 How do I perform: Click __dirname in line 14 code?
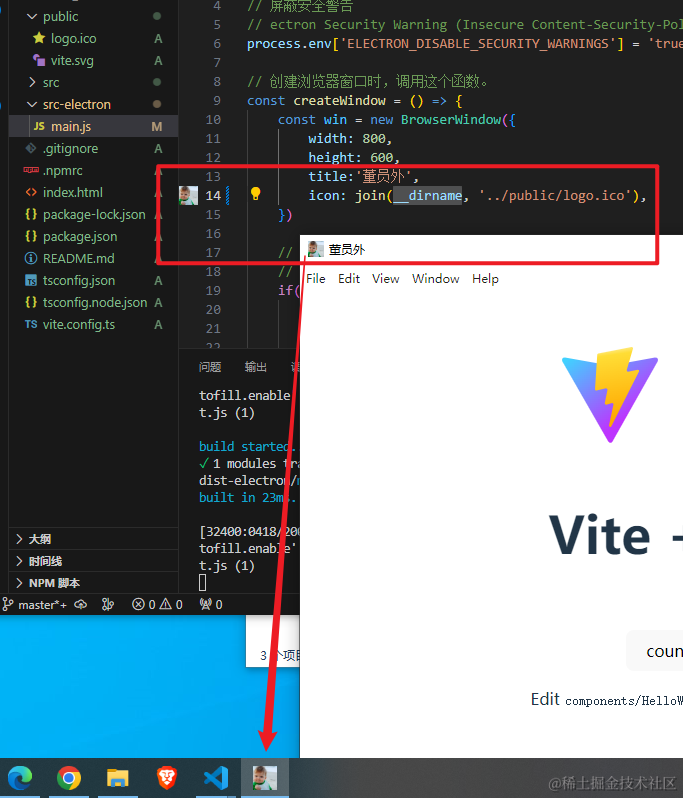click(428, 195)
